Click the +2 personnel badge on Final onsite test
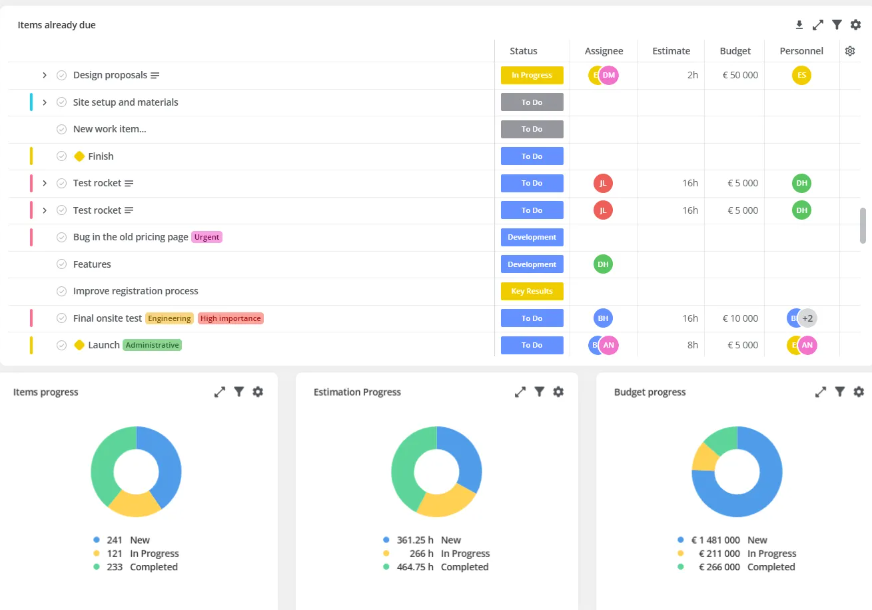The height and width of the screenshot is (610, 872). click(x=807, y=318)
